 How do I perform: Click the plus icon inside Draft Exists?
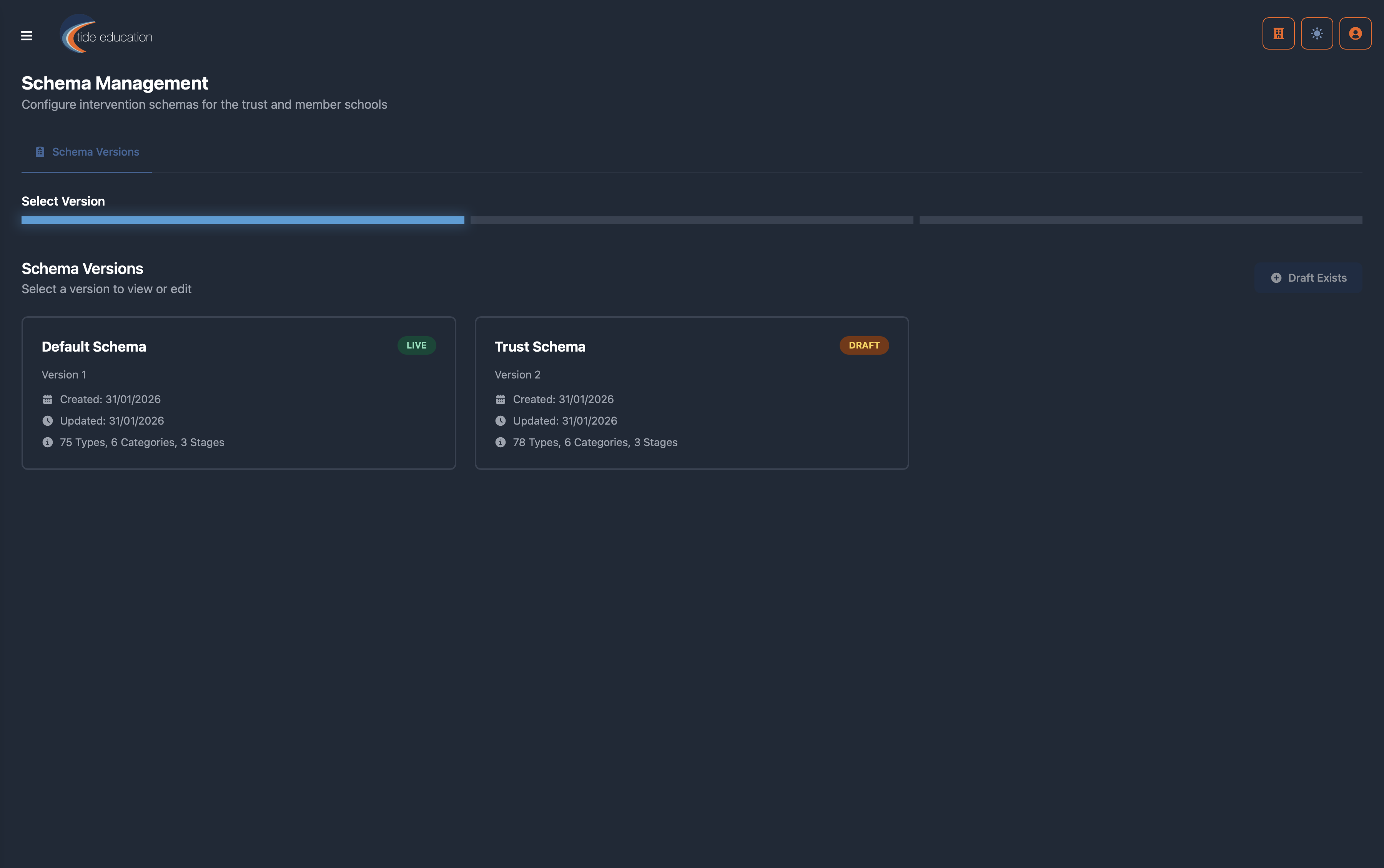tap(1276, 277)
